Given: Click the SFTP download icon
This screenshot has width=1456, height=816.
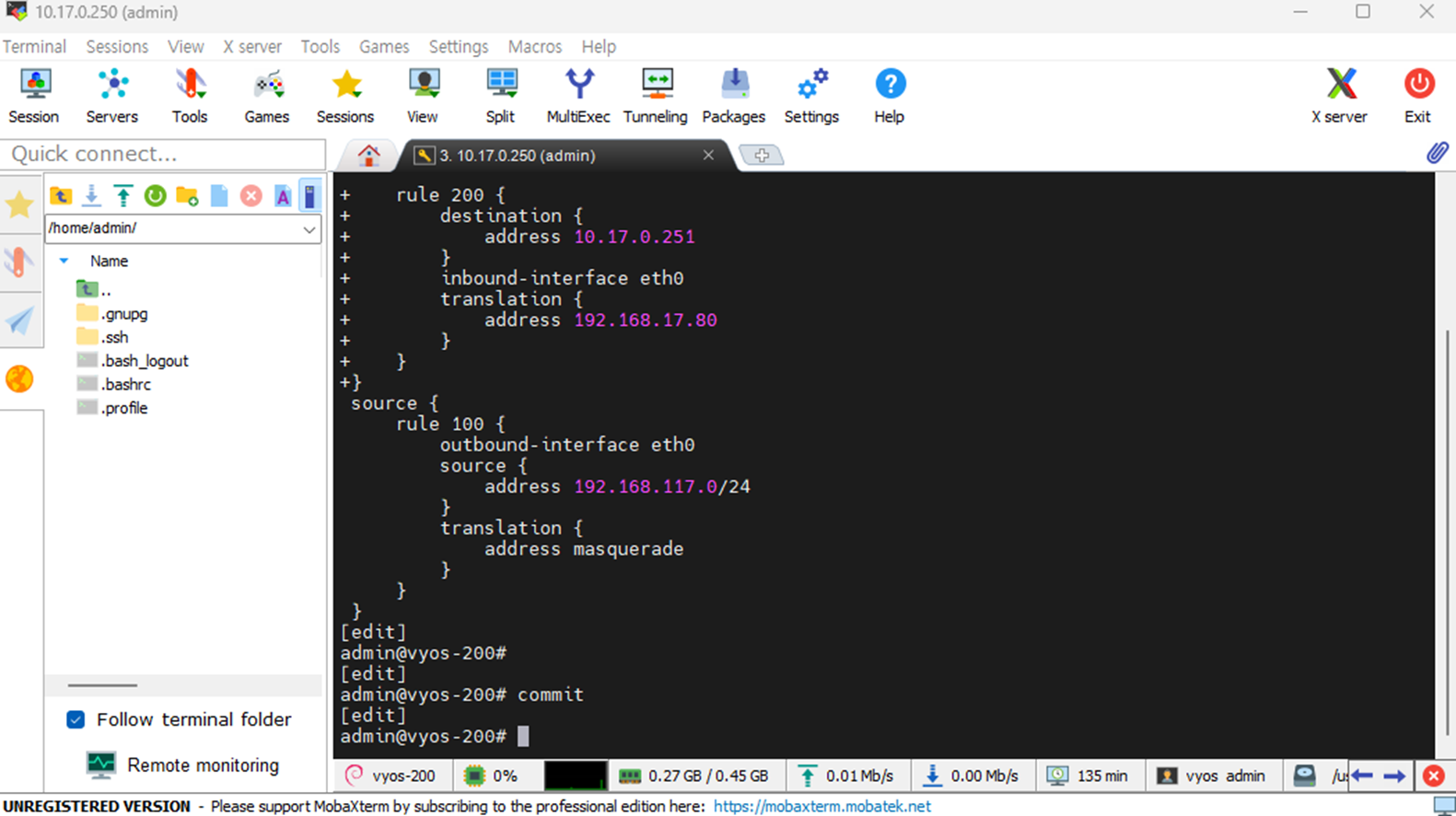Looking at the screenshot, I should pos(92,195).
